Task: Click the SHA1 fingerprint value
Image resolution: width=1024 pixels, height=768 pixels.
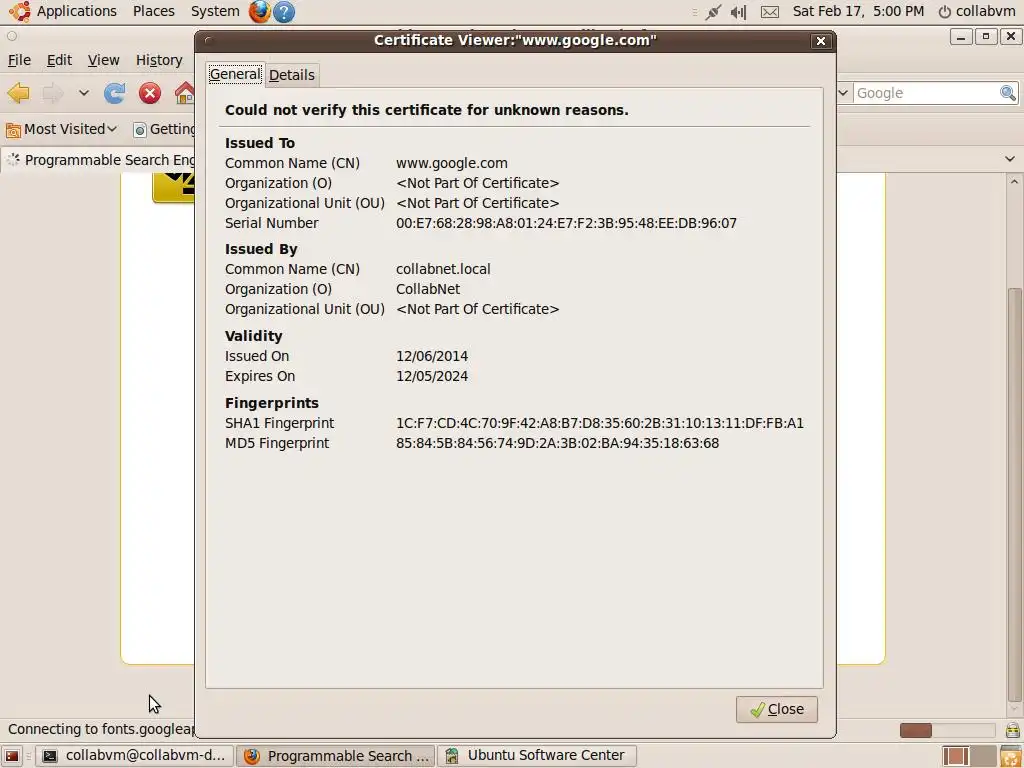Action: coord(600,423)
